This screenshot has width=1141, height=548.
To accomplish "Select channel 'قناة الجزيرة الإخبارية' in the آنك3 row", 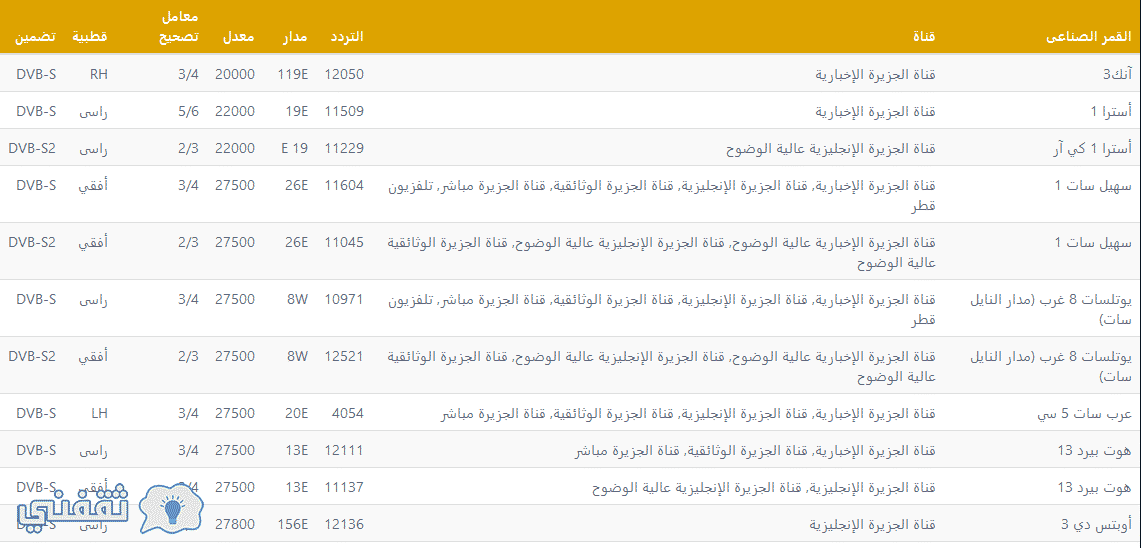I will click(875, 74).
